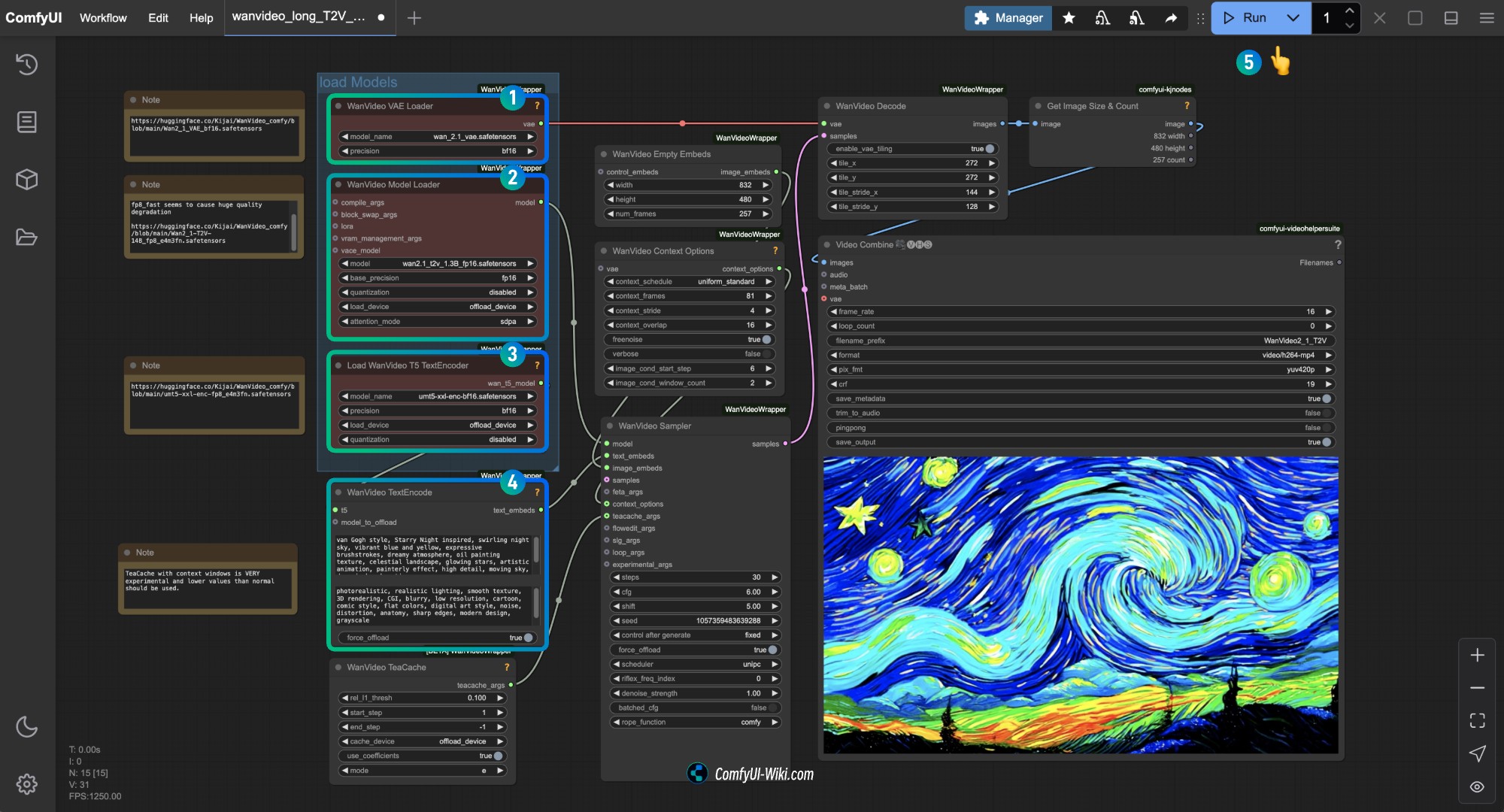Viewport: 1504px width, 812px height.
Task: Toggle enable_vae_tiling in WanVideo Decode
Action: point(913,149)
